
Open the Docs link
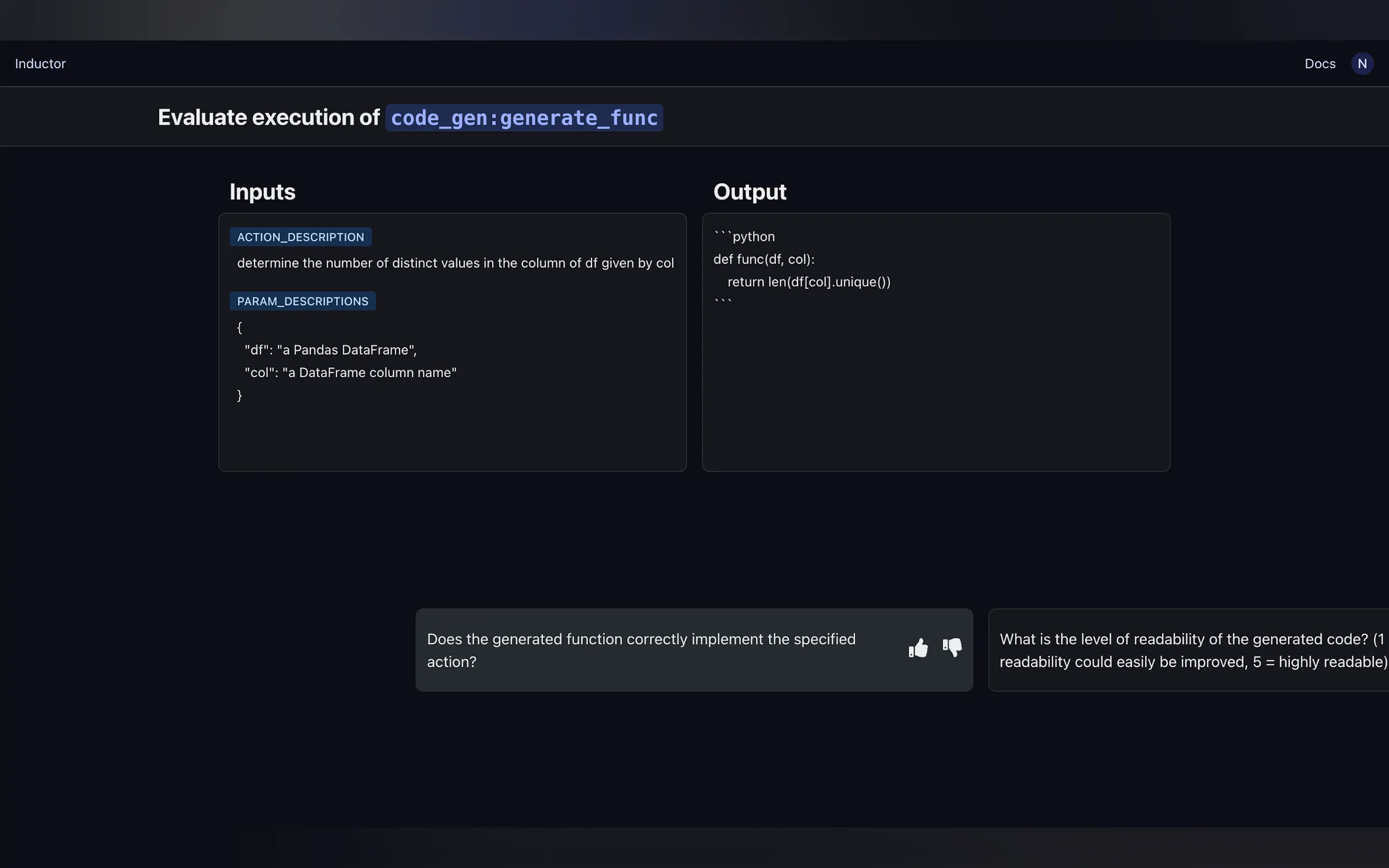point(1320,64)
